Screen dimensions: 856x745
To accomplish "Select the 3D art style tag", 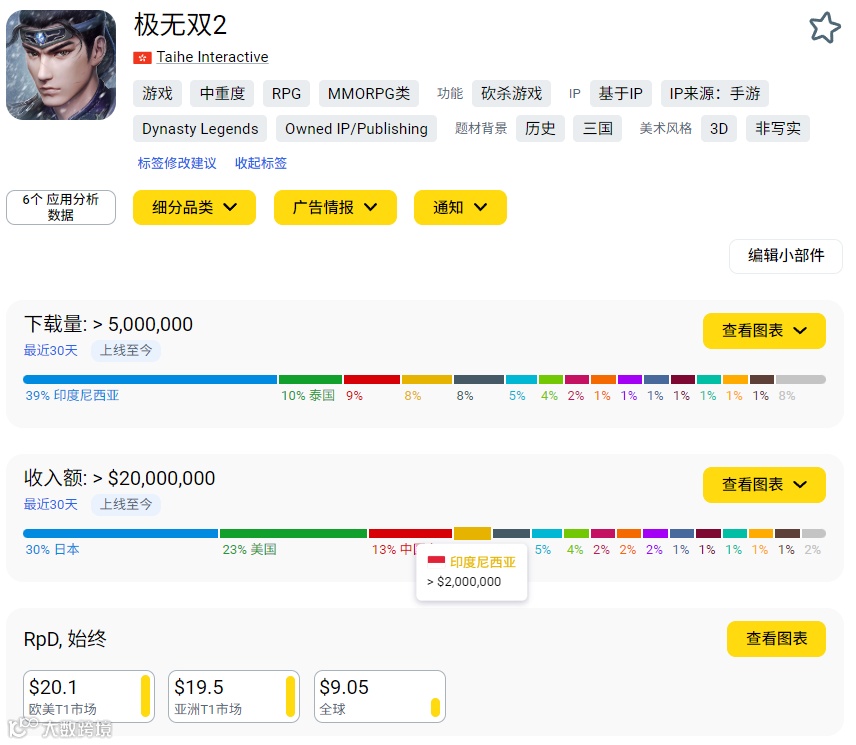I will click(x=719, y=128).
